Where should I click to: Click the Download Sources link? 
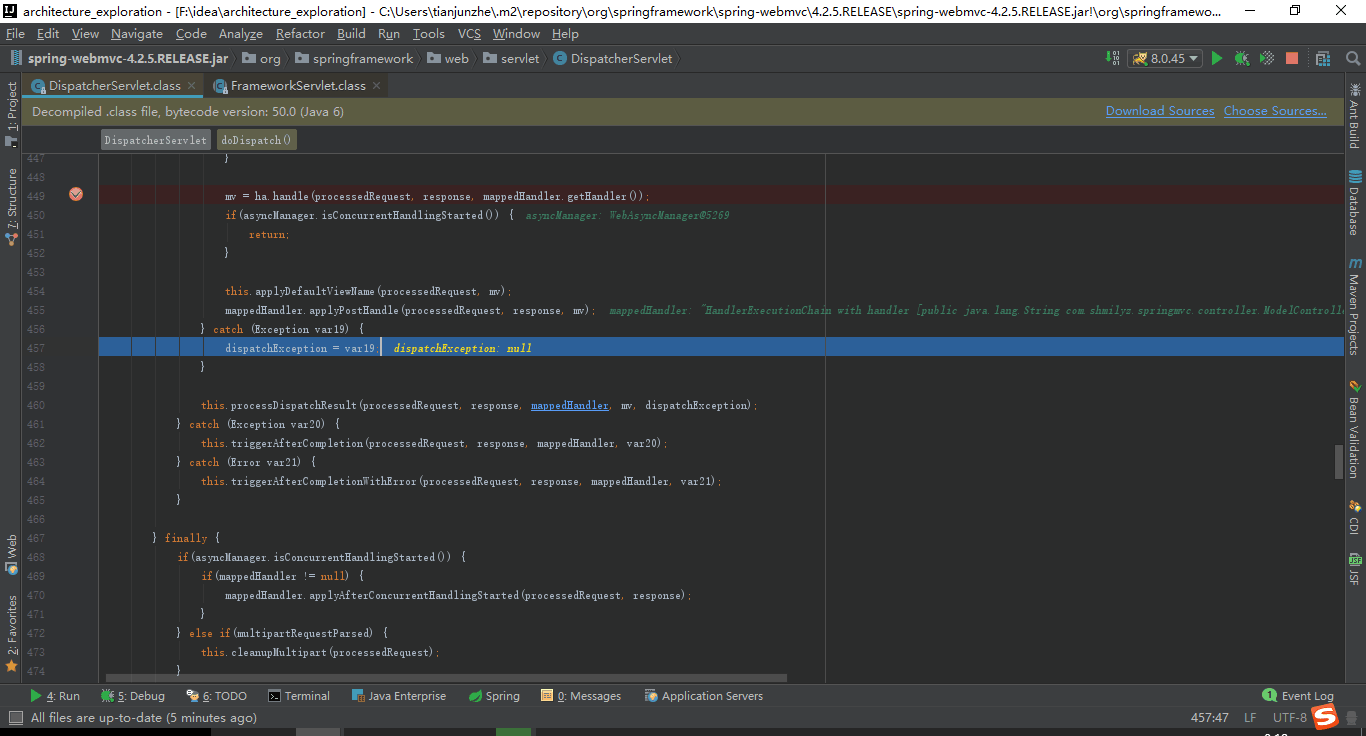click(1160, 111)
